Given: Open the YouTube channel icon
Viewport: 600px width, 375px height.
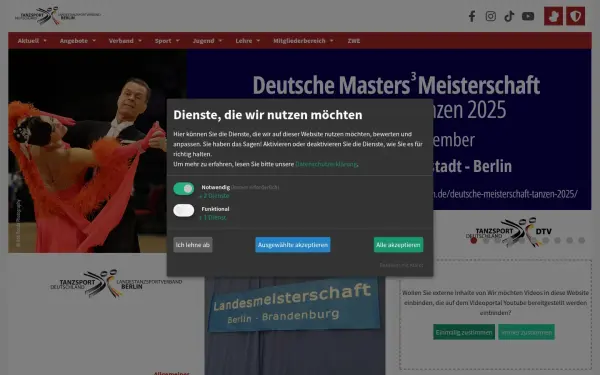Looking at the screenshot, I should pos(528,16).
